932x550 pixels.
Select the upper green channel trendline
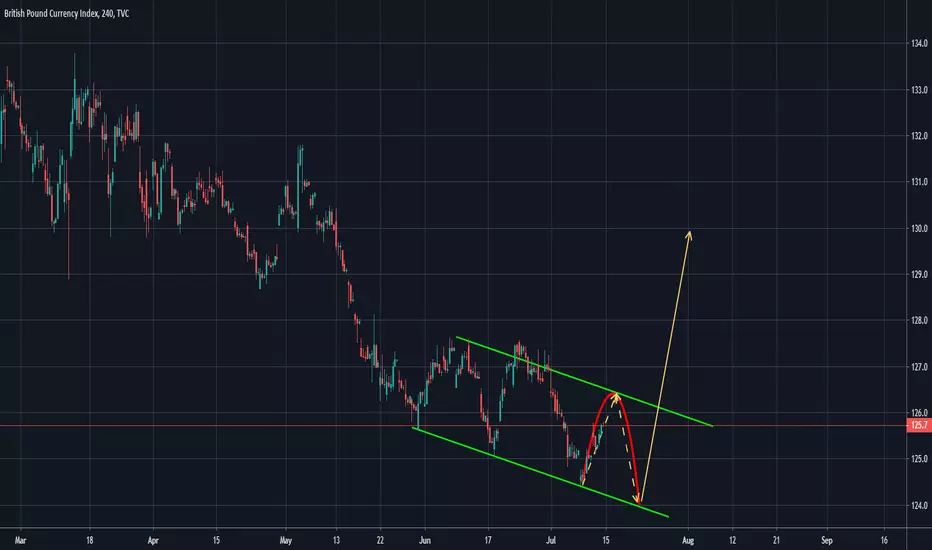click(x=584, y=382)
